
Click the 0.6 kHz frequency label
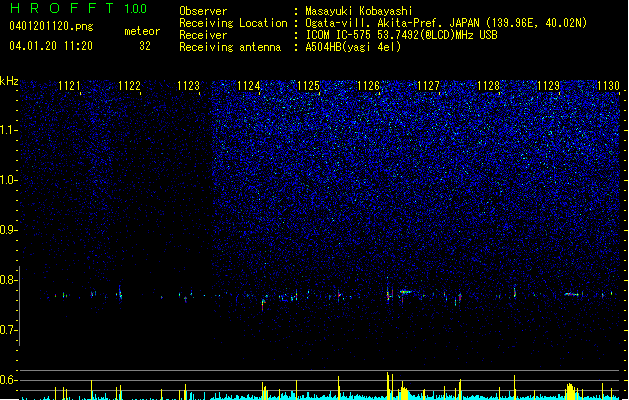8,380
